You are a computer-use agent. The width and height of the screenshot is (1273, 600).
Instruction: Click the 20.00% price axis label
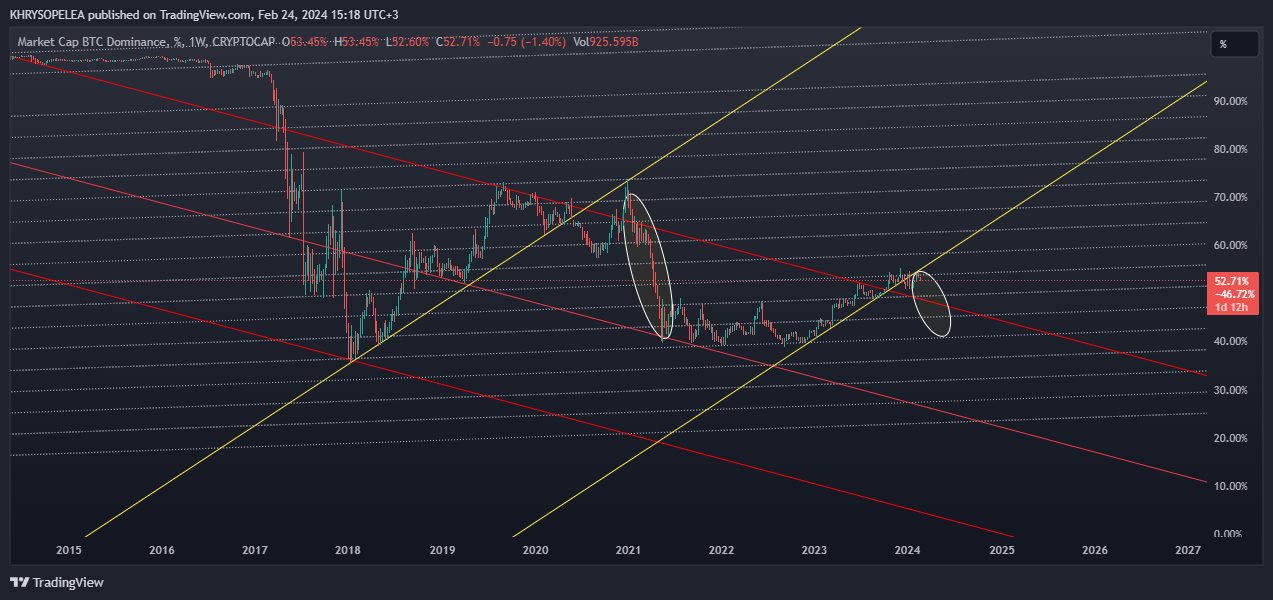[1230, 438]
